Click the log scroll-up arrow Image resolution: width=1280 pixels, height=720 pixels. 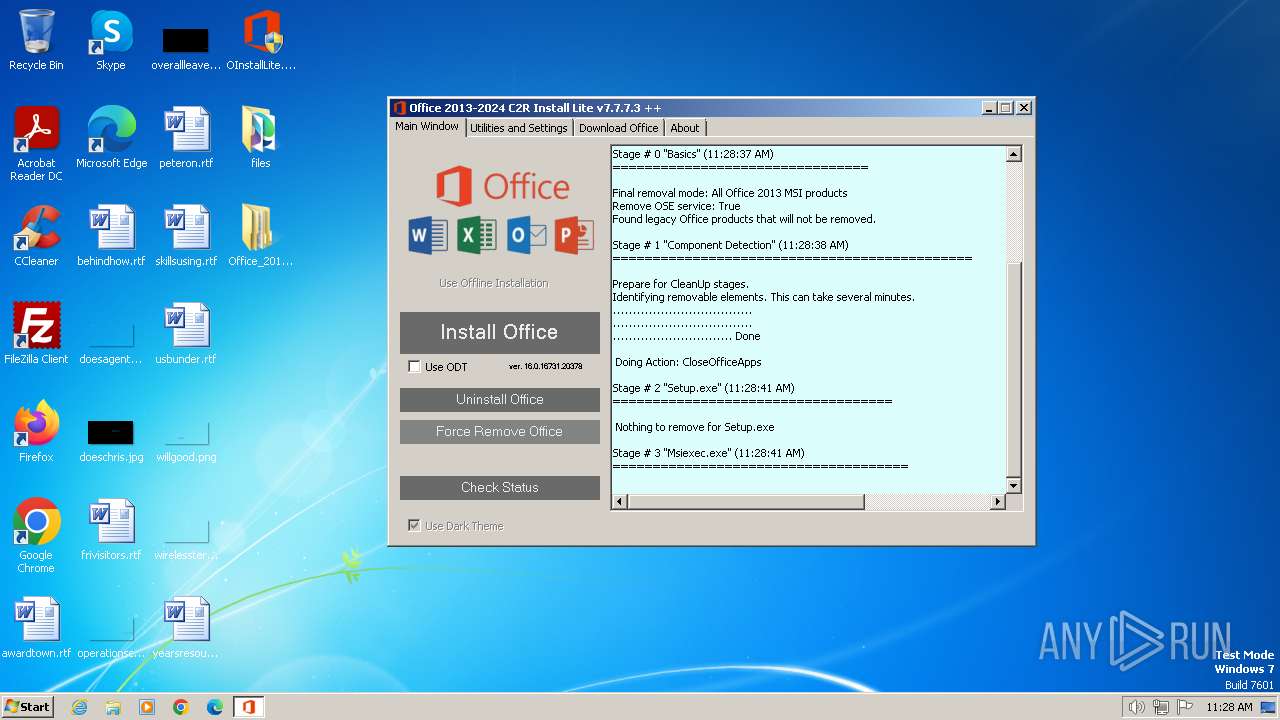(1013, 154)
